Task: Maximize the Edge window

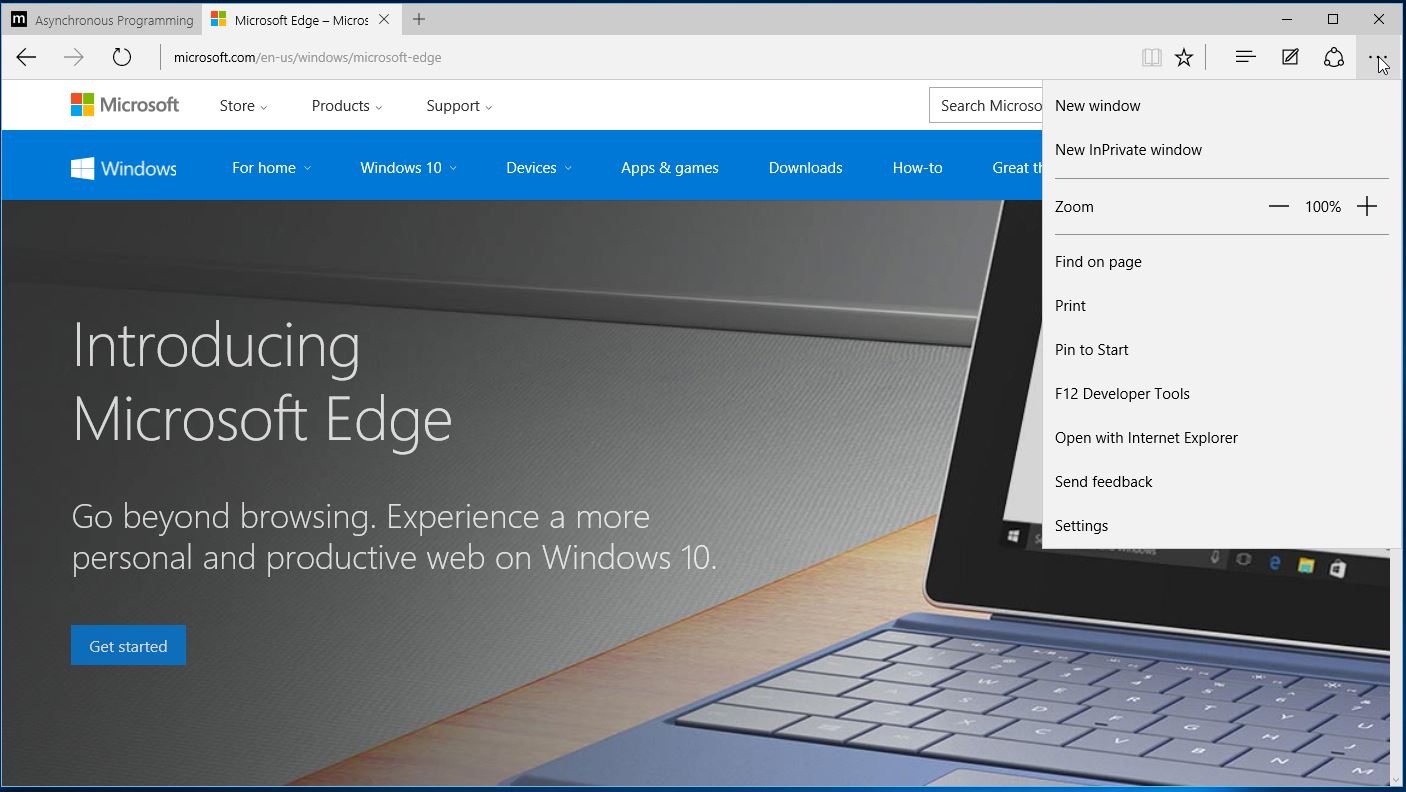Action: click(x=1333, y=19)
